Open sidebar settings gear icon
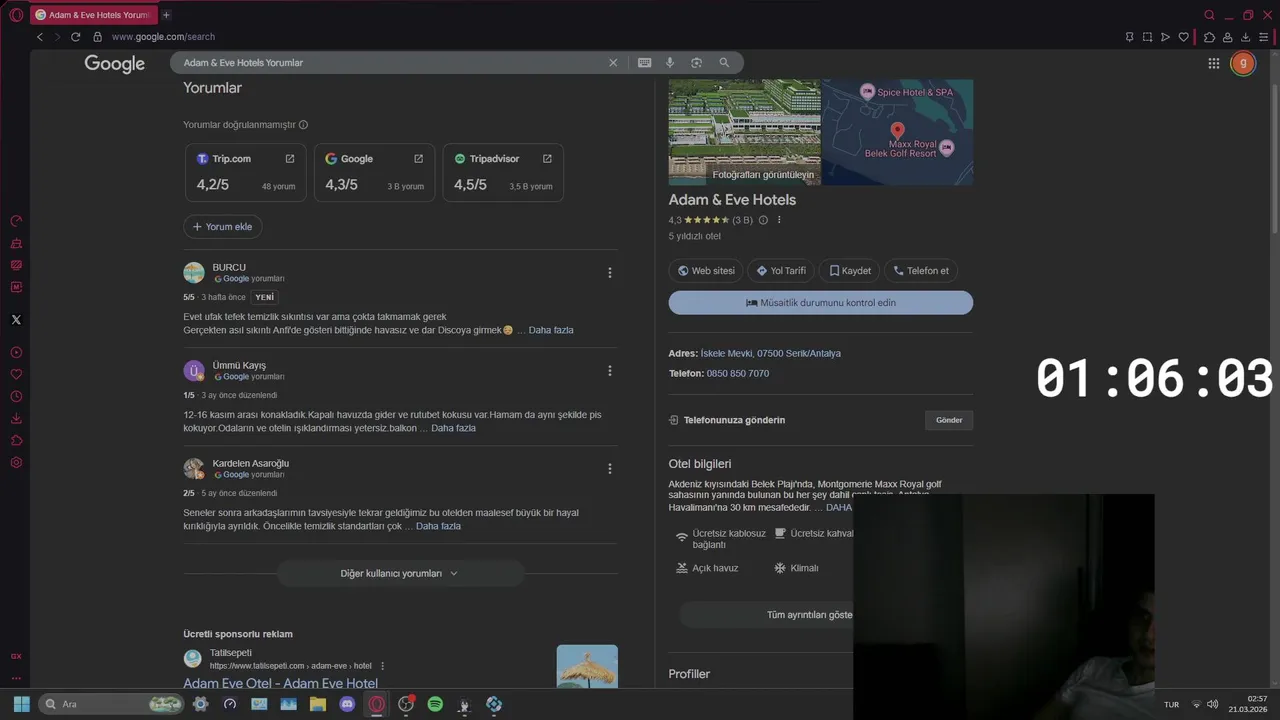1280x720 pixels. click(x=16, y=463)
